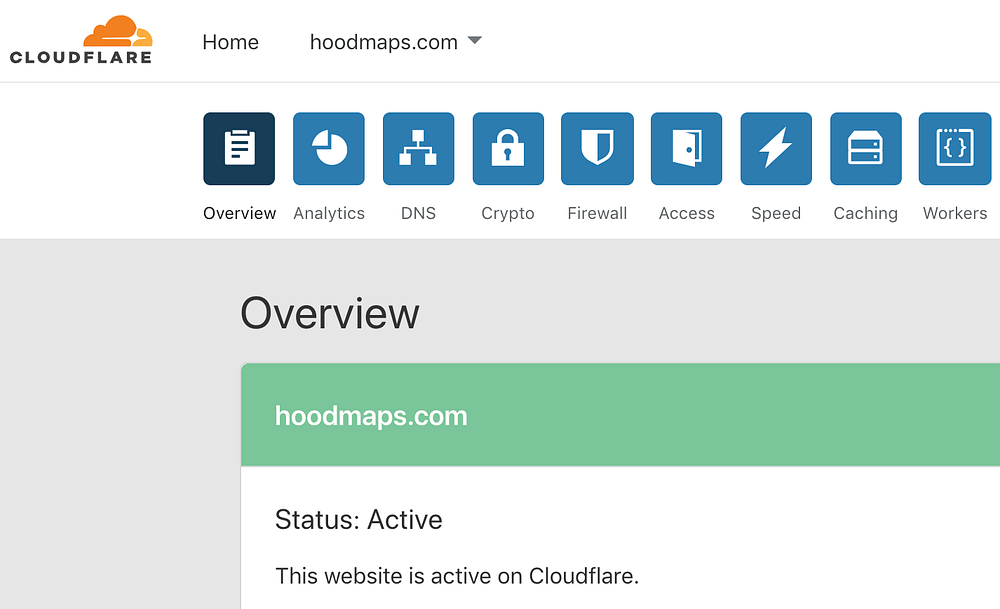The width and height of the screenshot is (1000, 609).
Task: Select the Speed tab label
Action: point(776,213)
